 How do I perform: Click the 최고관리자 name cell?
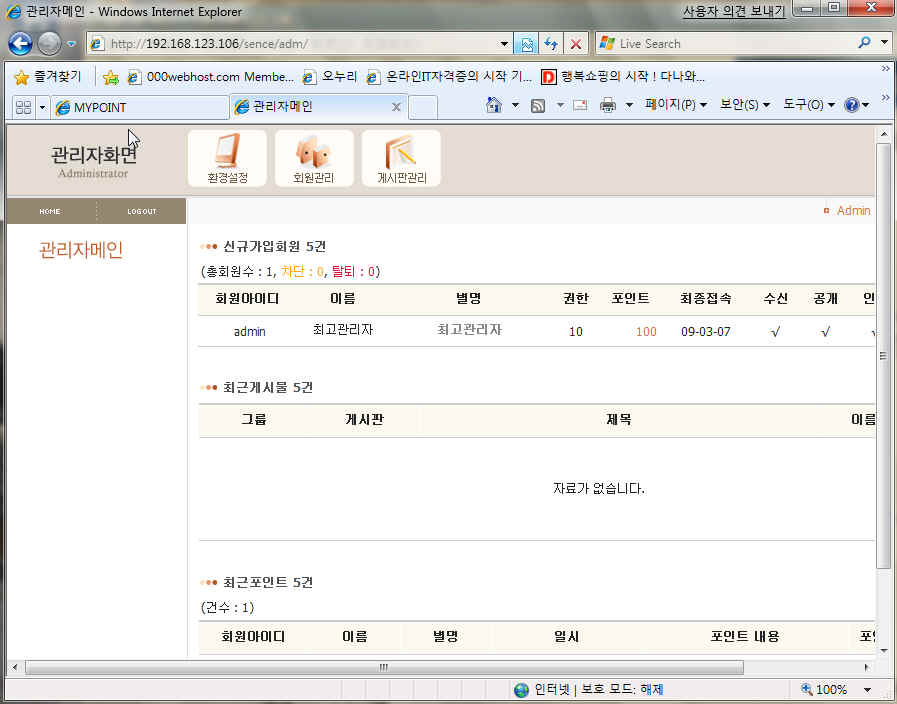(x=343, y=330)
